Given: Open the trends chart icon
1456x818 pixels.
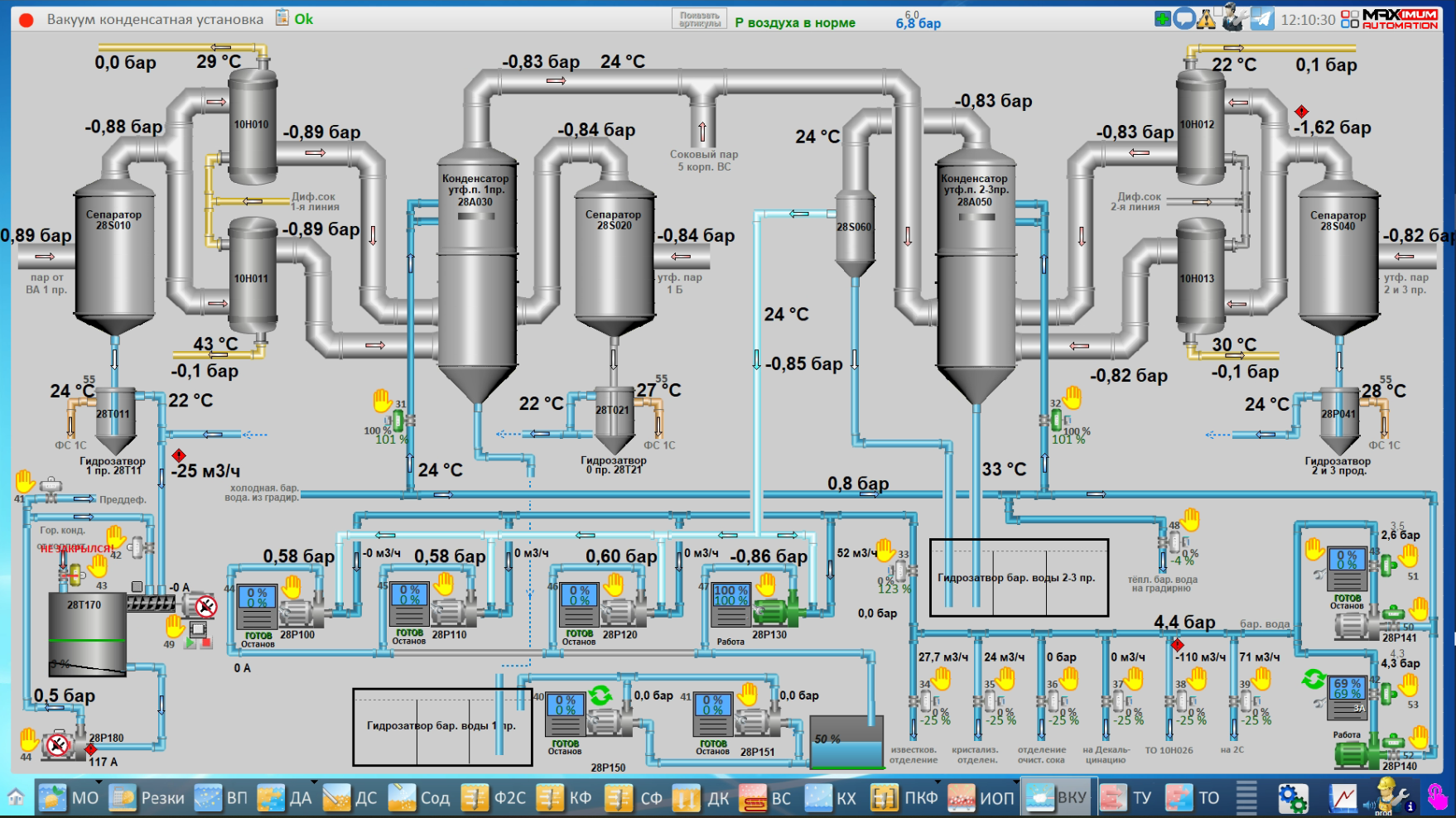Looking at the screenshot, I should tap(1343, 798).
